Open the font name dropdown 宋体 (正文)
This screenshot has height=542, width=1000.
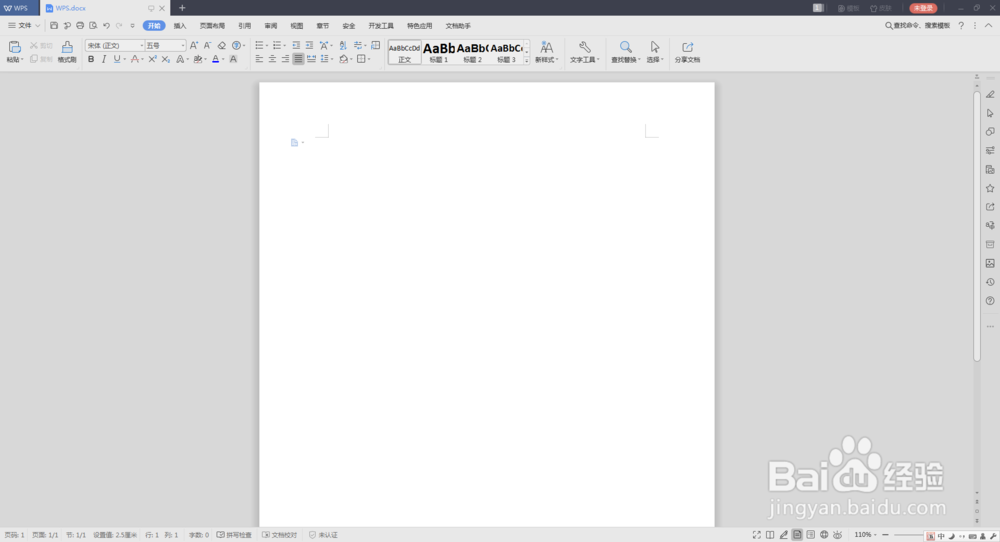(x=142, y=46)
